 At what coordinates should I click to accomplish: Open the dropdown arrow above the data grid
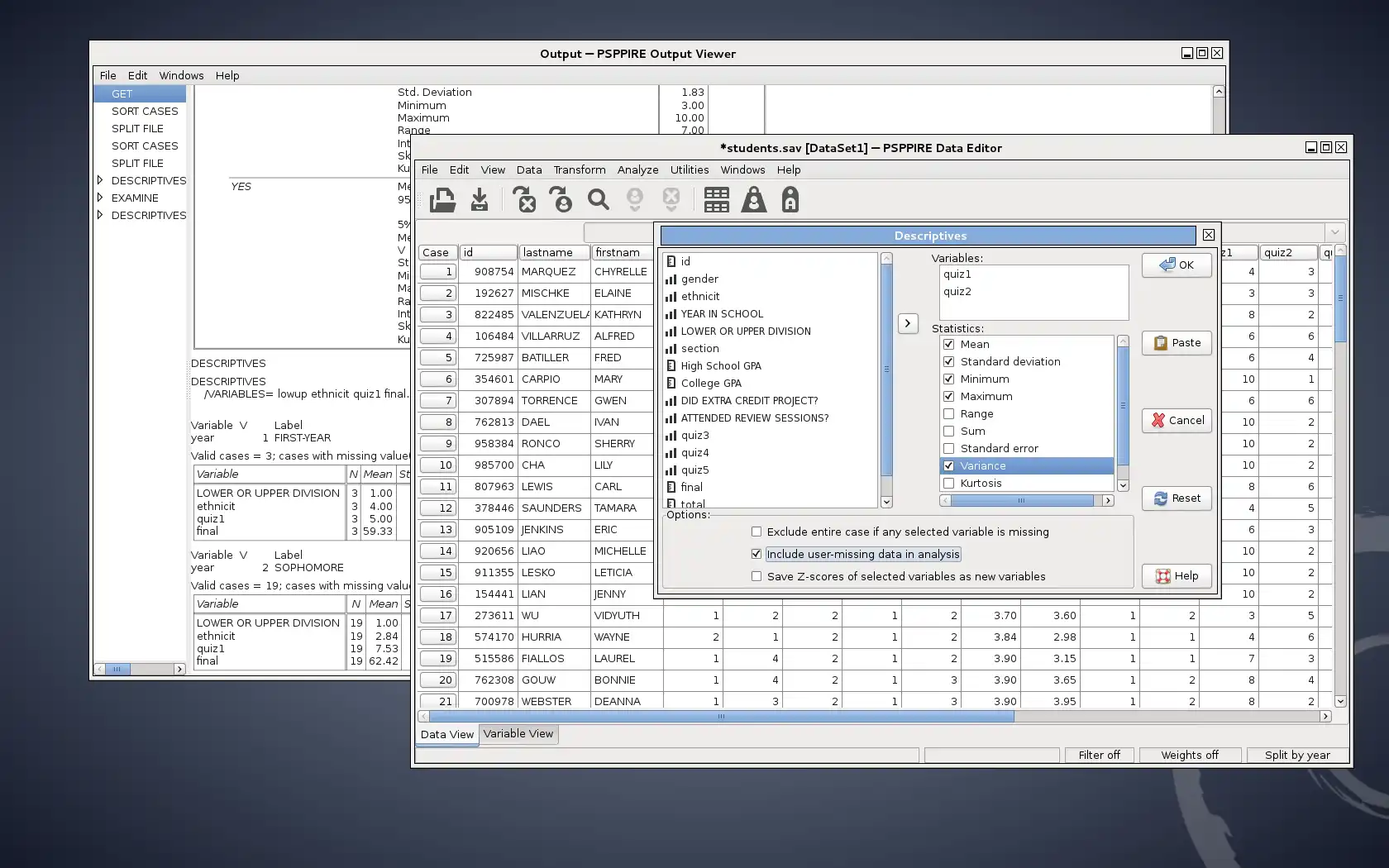click(1334, 232)
